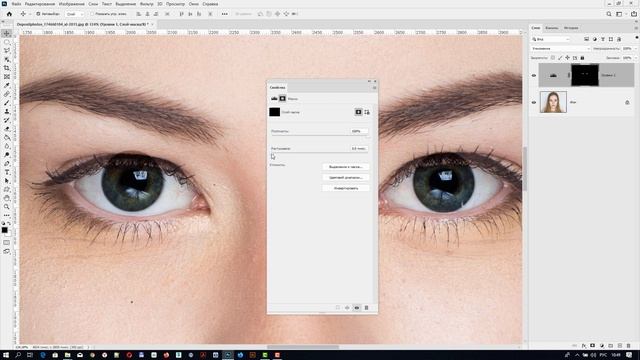This screenshot has height=360, width=640.
Task: Select the Lasso tool
Action: (x=7, y=51)
